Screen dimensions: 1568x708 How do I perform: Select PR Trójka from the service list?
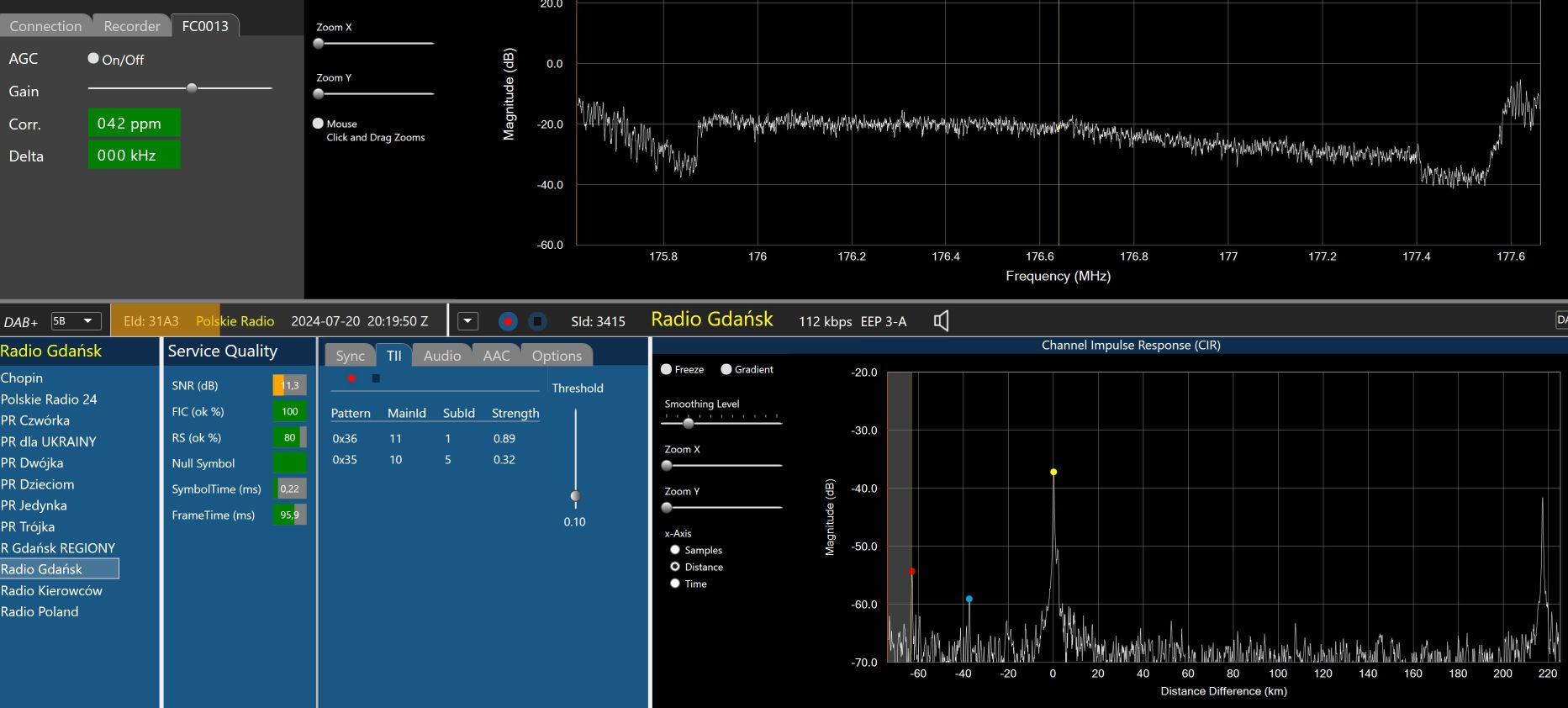pos(28,526)
